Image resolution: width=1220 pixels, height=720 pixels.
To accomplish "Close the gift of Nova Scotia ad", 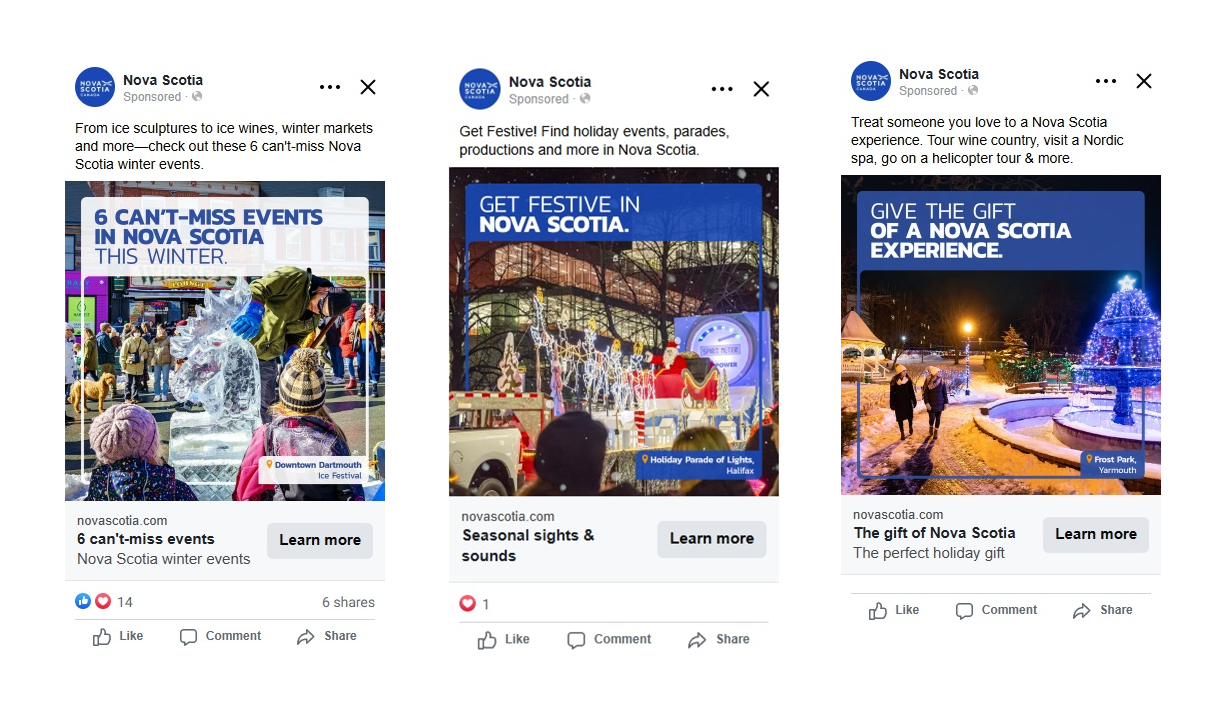I will point(1144,81).
